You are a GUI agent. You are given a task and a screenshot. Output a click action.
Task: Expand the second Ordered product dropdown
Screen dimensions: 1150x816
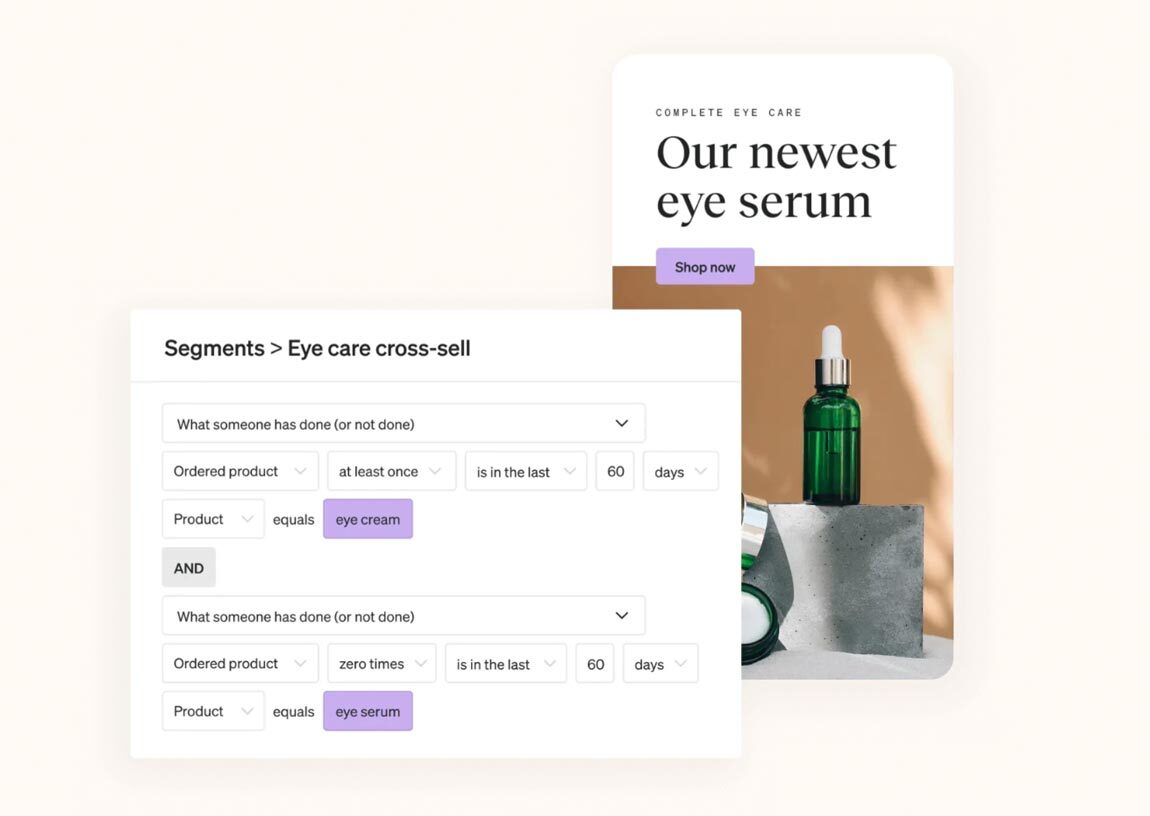point(240,664)
